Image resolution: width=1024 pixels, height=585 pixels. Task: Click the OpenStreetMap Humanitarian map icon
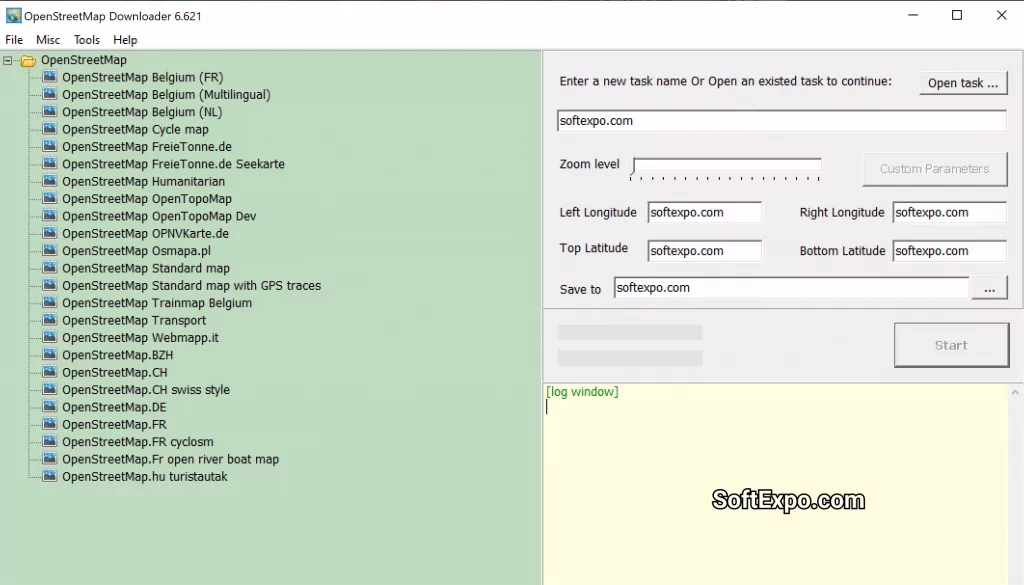(x=49, y=181)
